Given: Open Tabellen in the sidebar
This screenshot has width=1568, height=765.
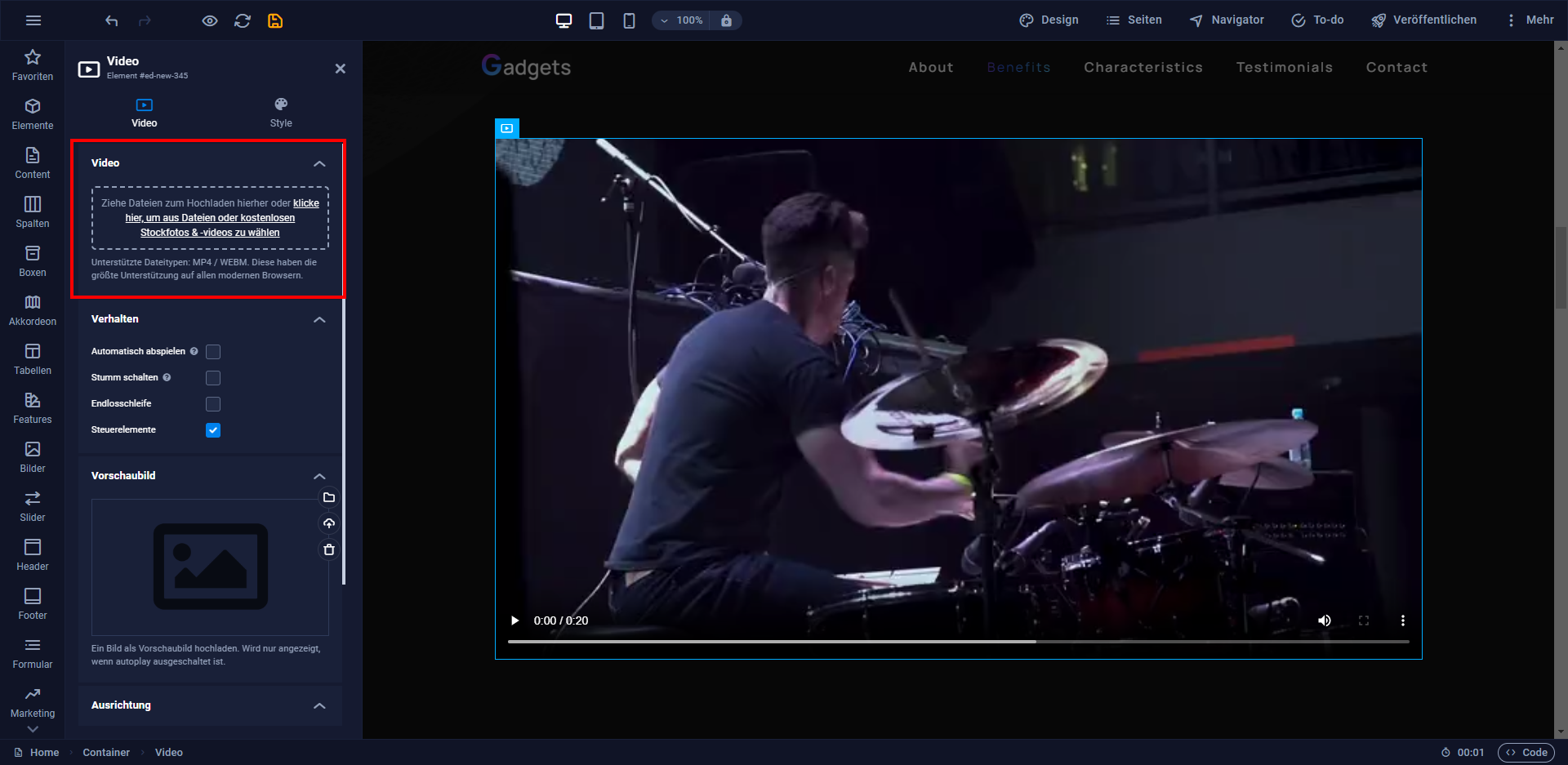Looking at the screenshot, I should coord(33,359).
